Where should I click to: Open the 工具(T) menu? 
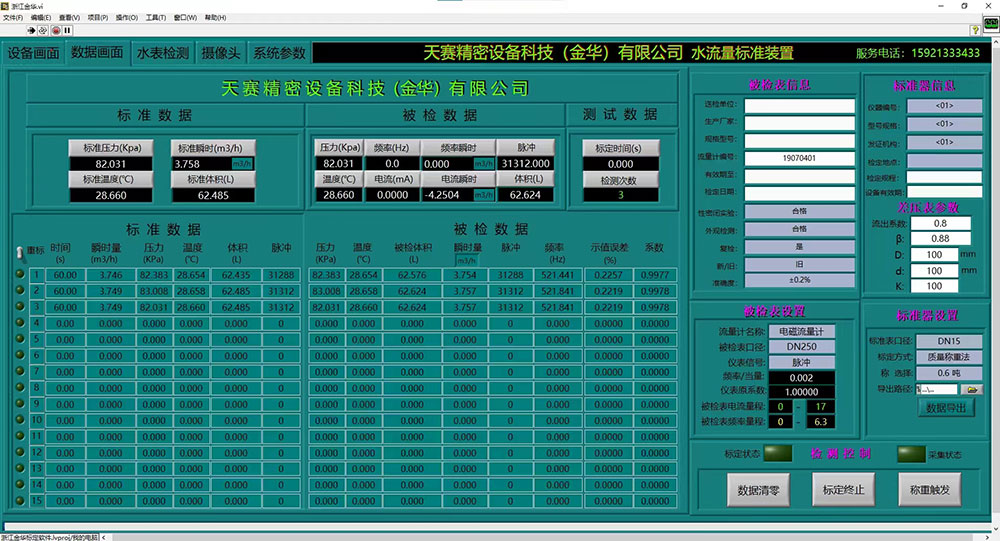156,18
